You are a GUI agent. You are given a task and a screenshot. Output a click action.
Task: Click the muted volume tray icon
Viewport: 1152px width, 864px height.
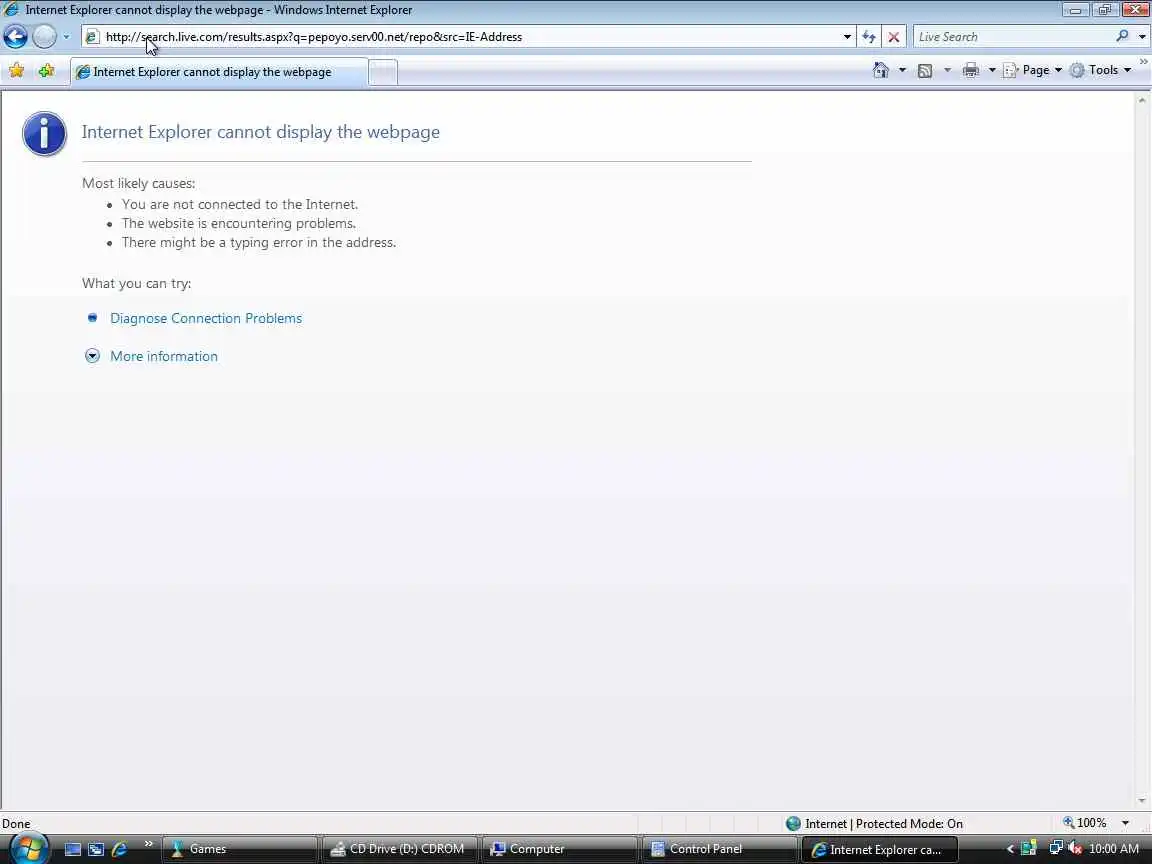[x=1075, y=849]
